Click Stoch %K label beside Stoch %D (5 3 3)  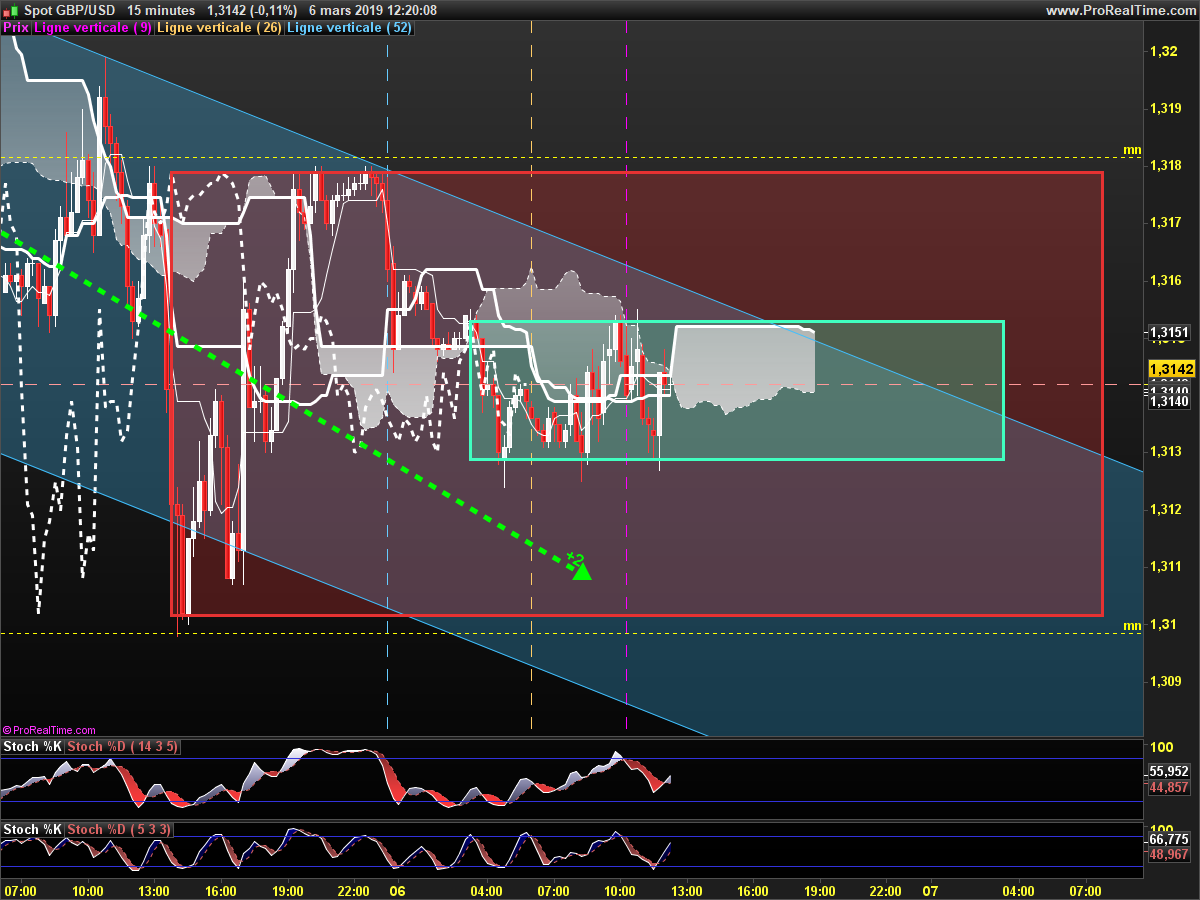[33, 830]
